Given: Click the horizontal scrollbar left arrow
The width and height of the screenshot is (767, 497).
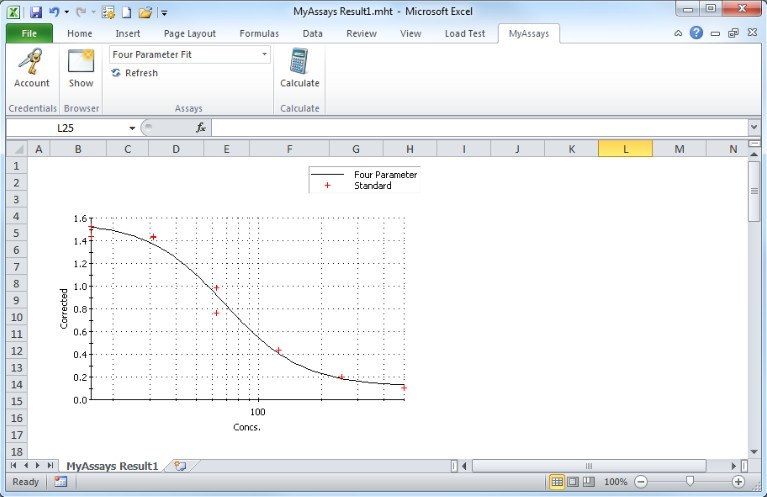Looking at the screenshot, I should [x=464, y=466].
